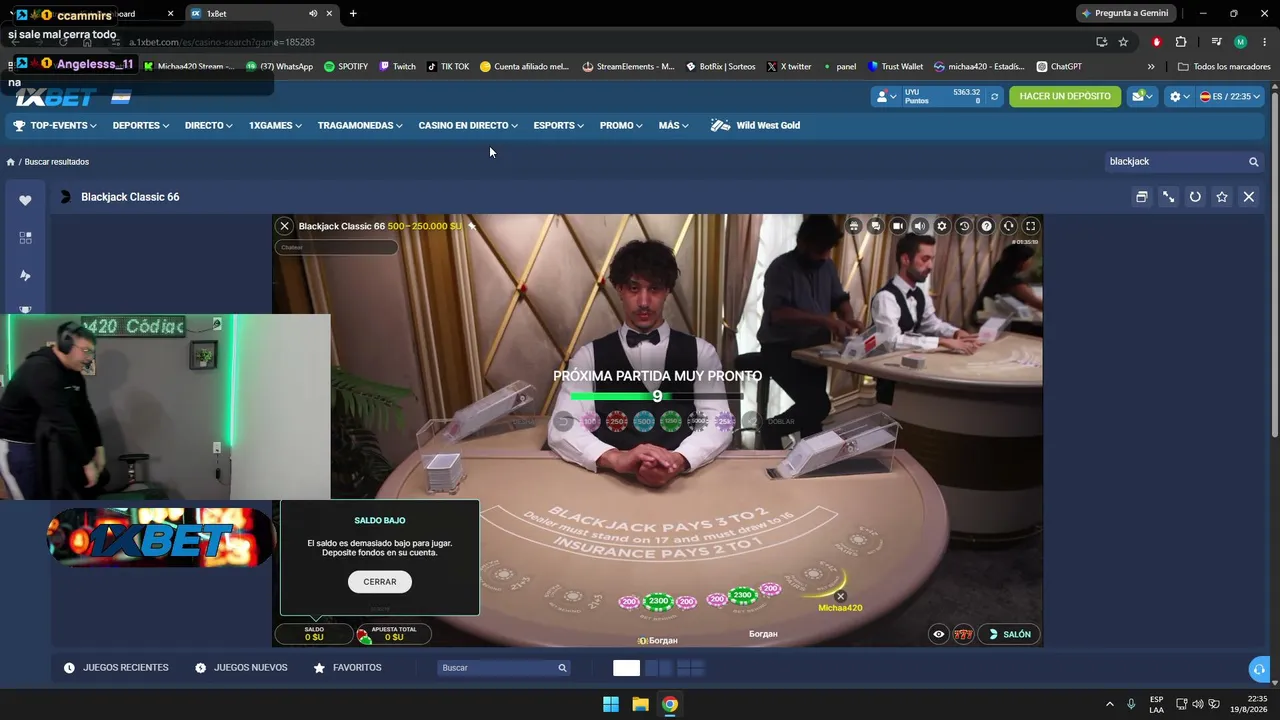Image resolution: width=1280 pixels, height=720 pixels.
Task: Add Blackjack Classic 66 to favorites star
Action: 1222,197
